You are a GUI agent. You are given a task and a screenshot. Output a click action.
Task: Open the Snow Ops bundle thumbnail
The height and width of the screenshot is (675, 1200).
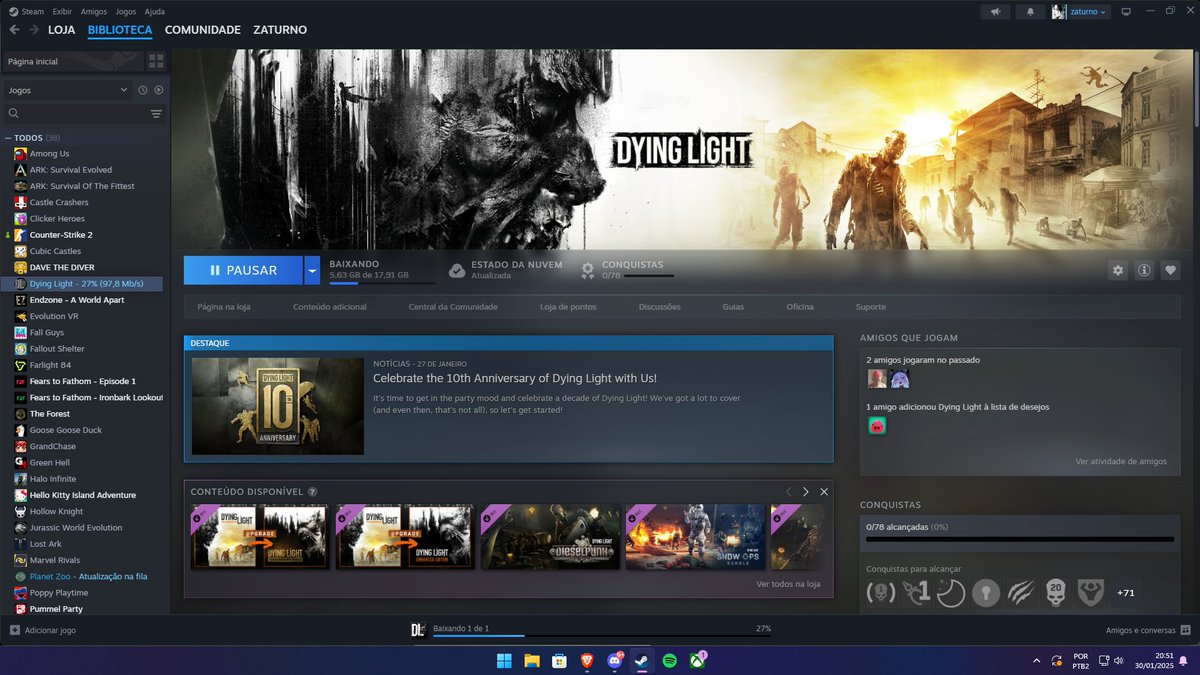tap(695, 537)
